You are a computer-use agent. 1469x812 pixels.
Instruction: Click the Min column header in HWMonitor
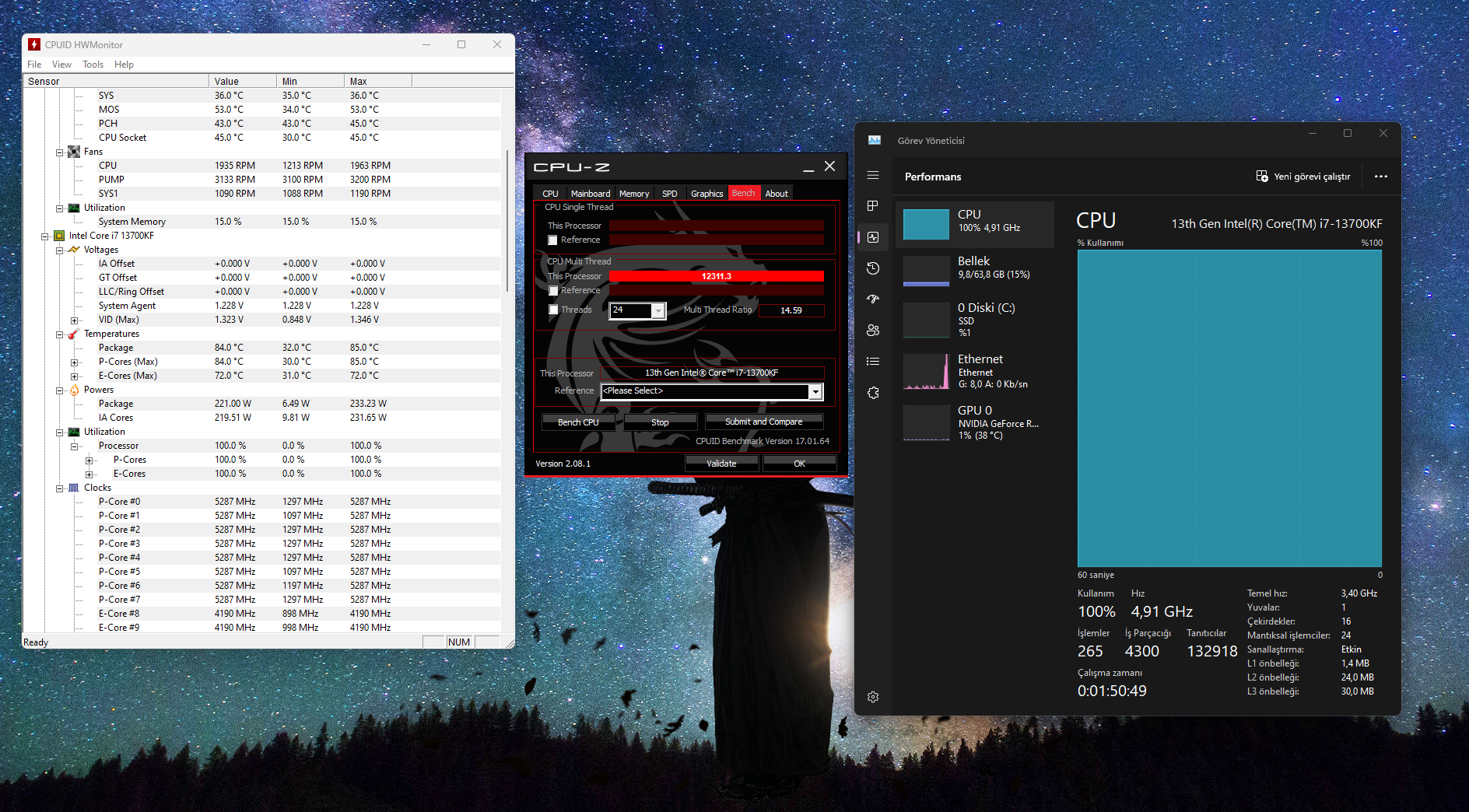click(x=310, y=81)
